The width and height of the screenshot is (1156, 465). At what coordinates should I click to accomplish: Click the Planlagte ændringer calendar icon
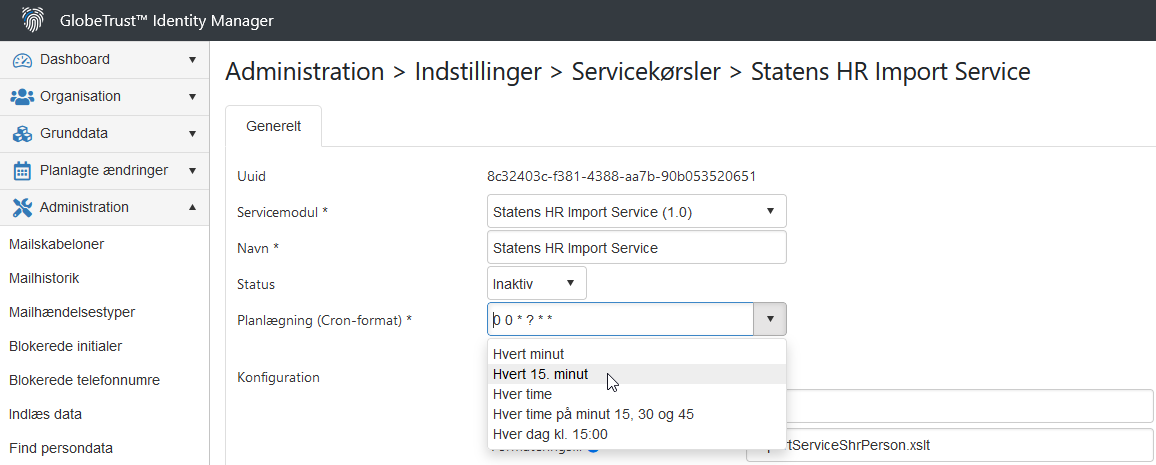coord(23,171)
